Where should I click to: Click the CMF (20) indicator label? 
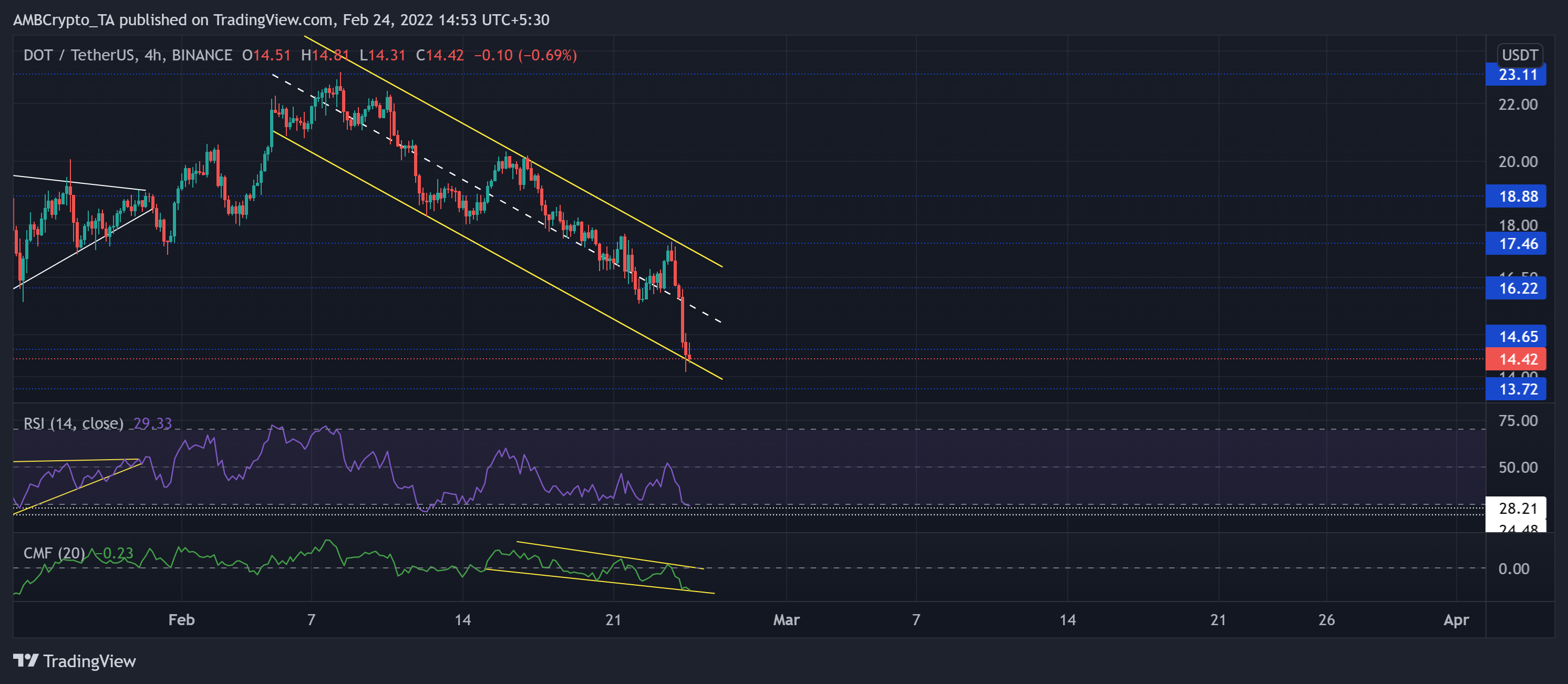coord(54,553)
